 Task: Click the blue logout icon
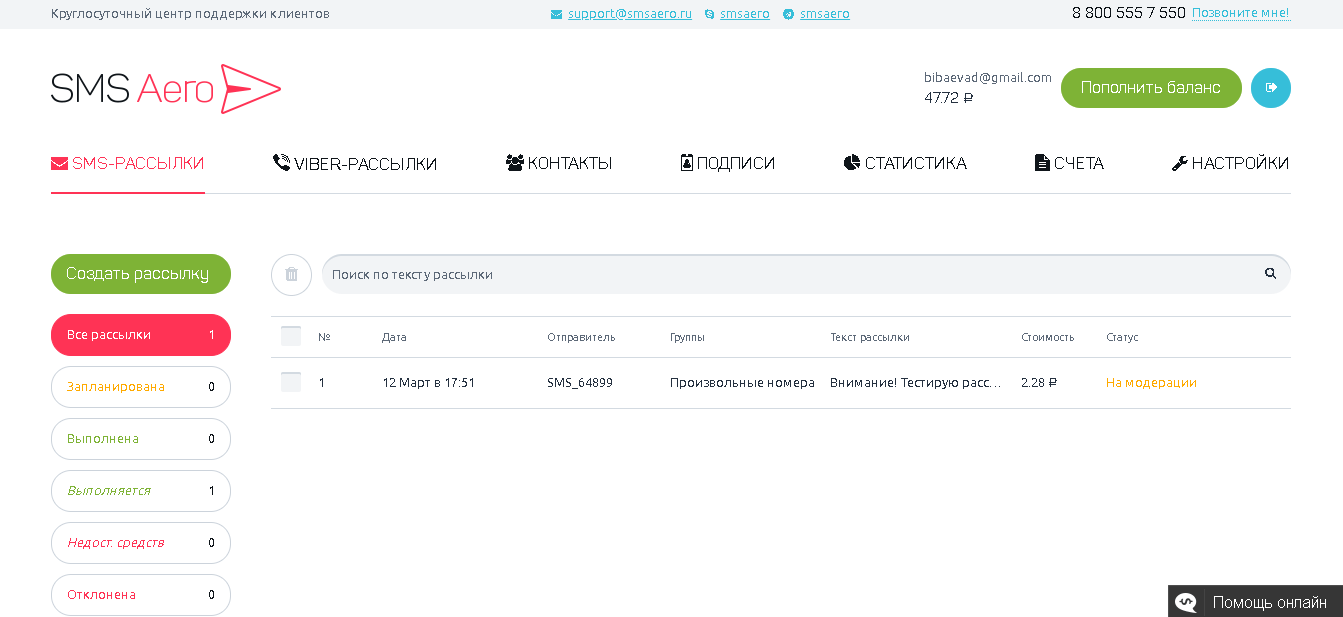point(1270,87)
